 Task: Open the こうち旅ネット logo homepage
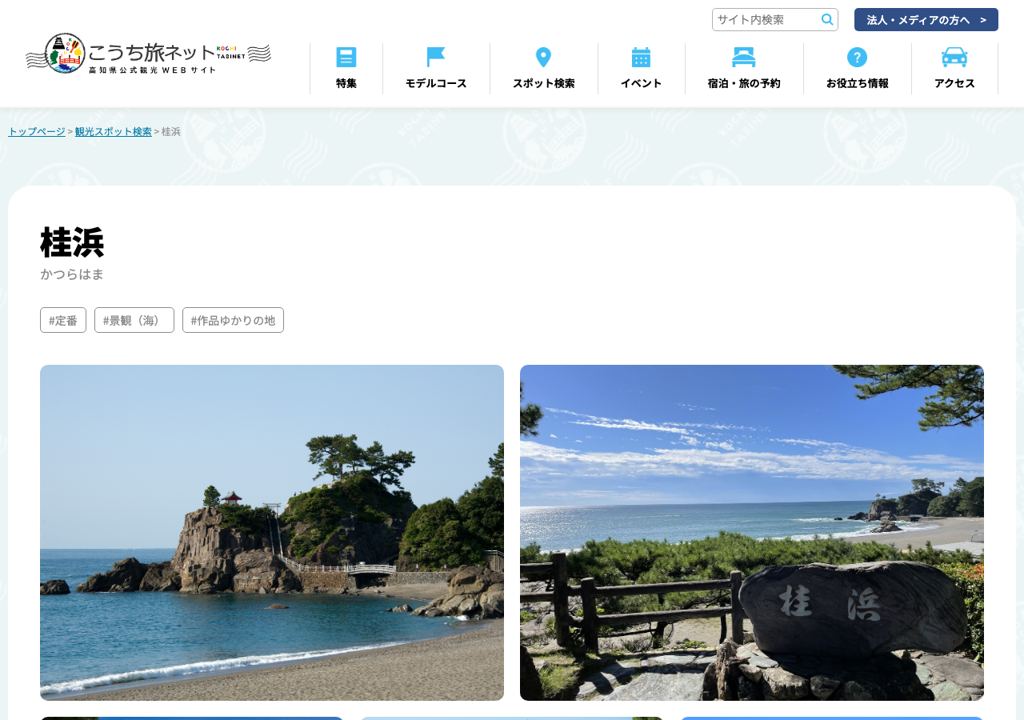pos(148,54)
